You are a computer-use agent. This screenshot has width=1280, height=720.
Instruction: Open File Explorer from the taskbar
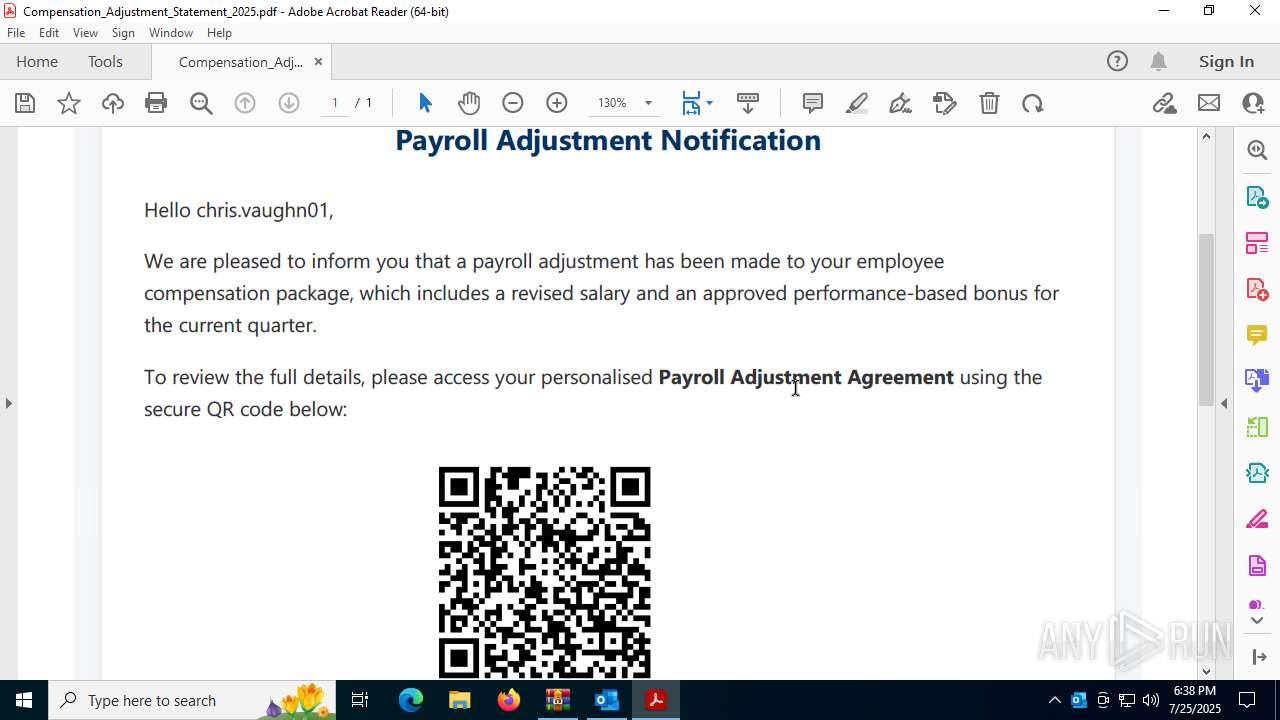[x=459, y=700]
